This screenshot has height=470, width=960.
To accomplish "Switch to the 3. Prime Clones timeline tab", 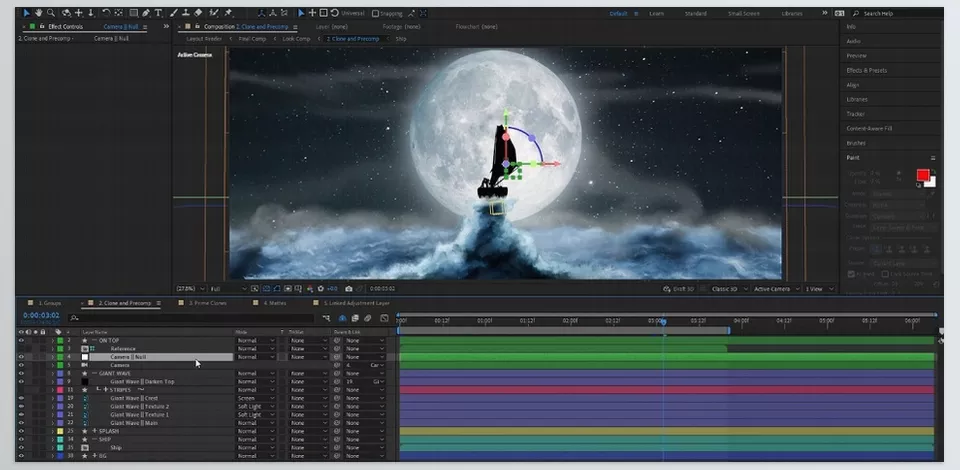I will pyautogui.click(x=208, y=303).
